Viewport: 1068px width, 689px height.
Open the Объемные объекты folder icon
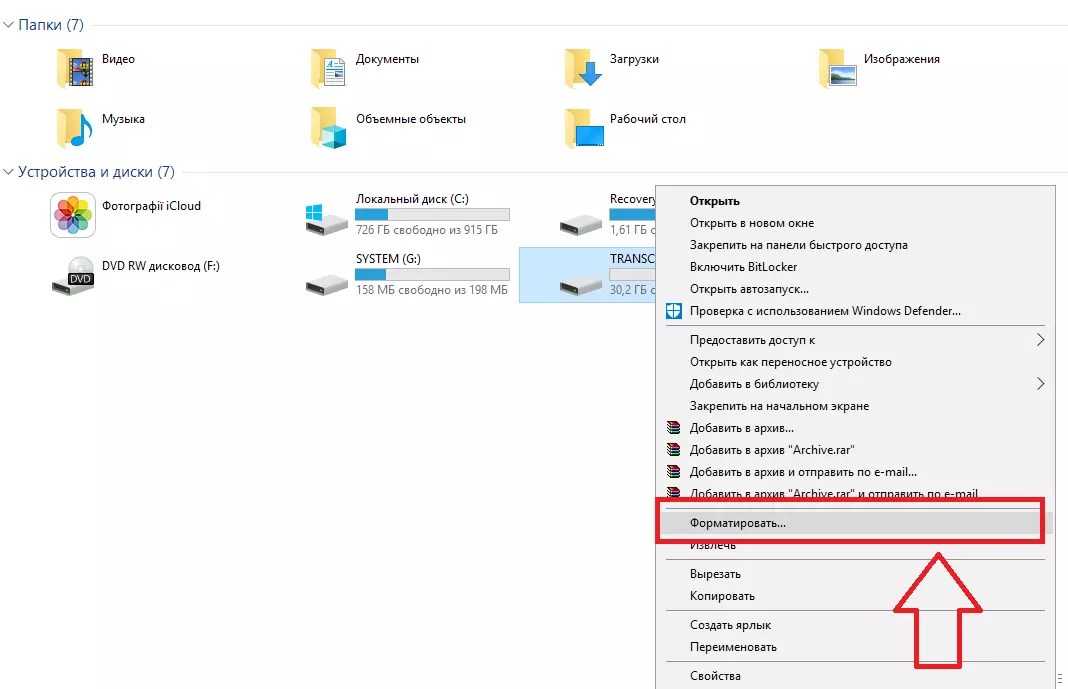(328, 128)
